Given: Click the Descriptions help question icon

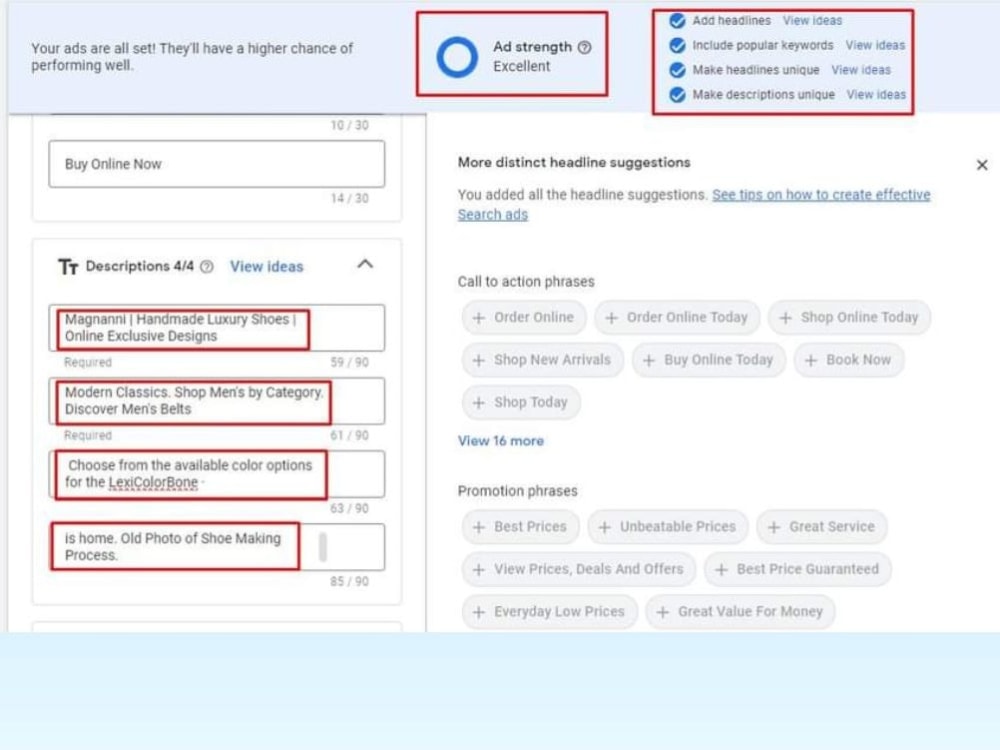Looking at the screenshot, I should 207,267.
